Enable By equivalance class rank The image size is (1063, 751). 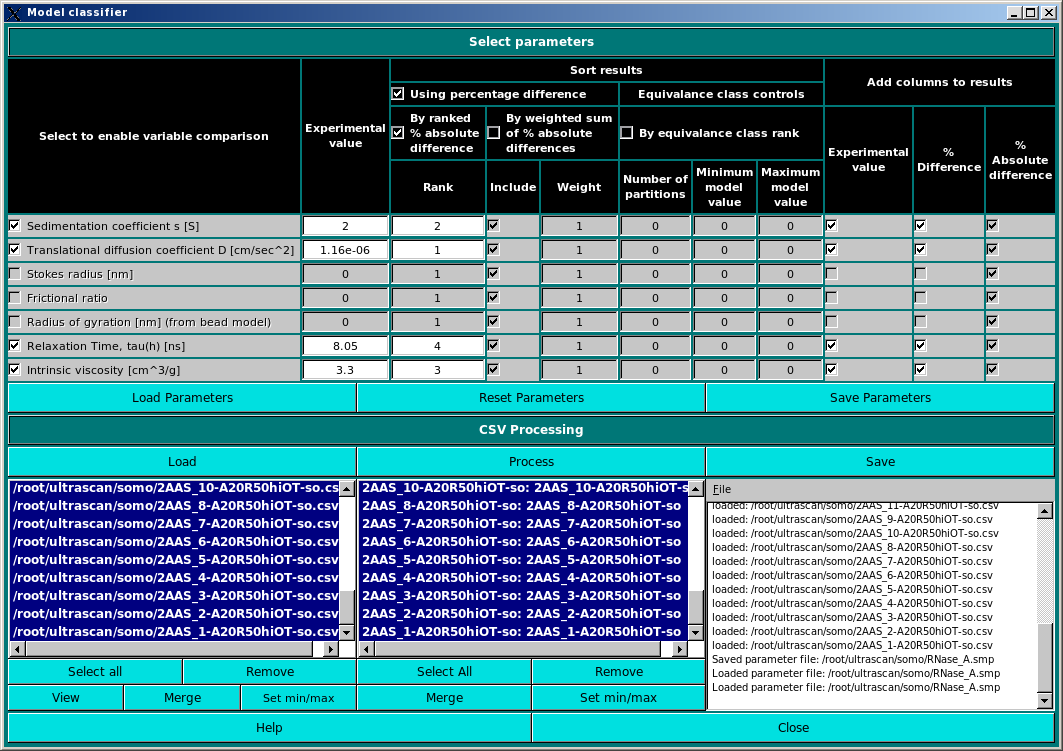point(627,131)
